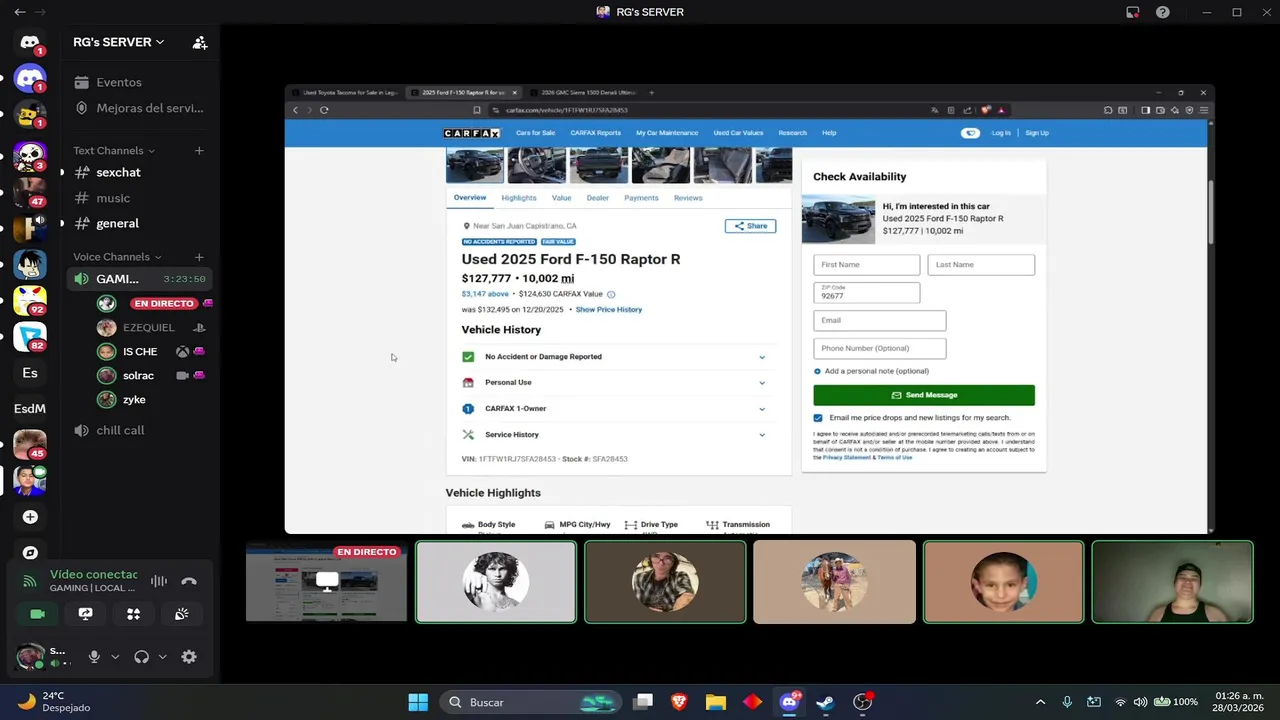Collapse the Text Channels category
This screenshot has height=720, width=1280.
pos(114,151)
